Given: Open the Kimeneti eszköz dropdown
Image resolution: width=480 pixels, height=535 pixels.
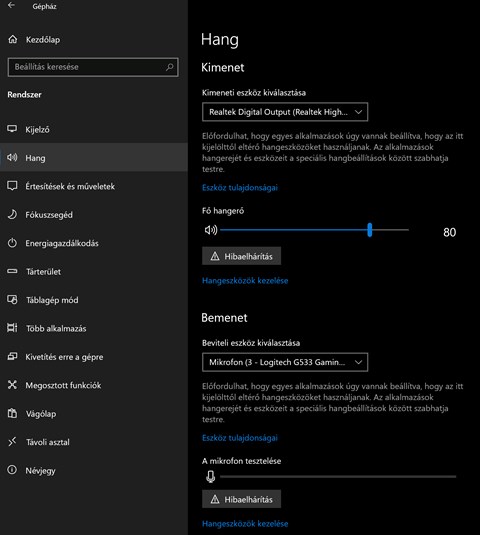Looking at the screenshot, I should (x=285, y=112).
